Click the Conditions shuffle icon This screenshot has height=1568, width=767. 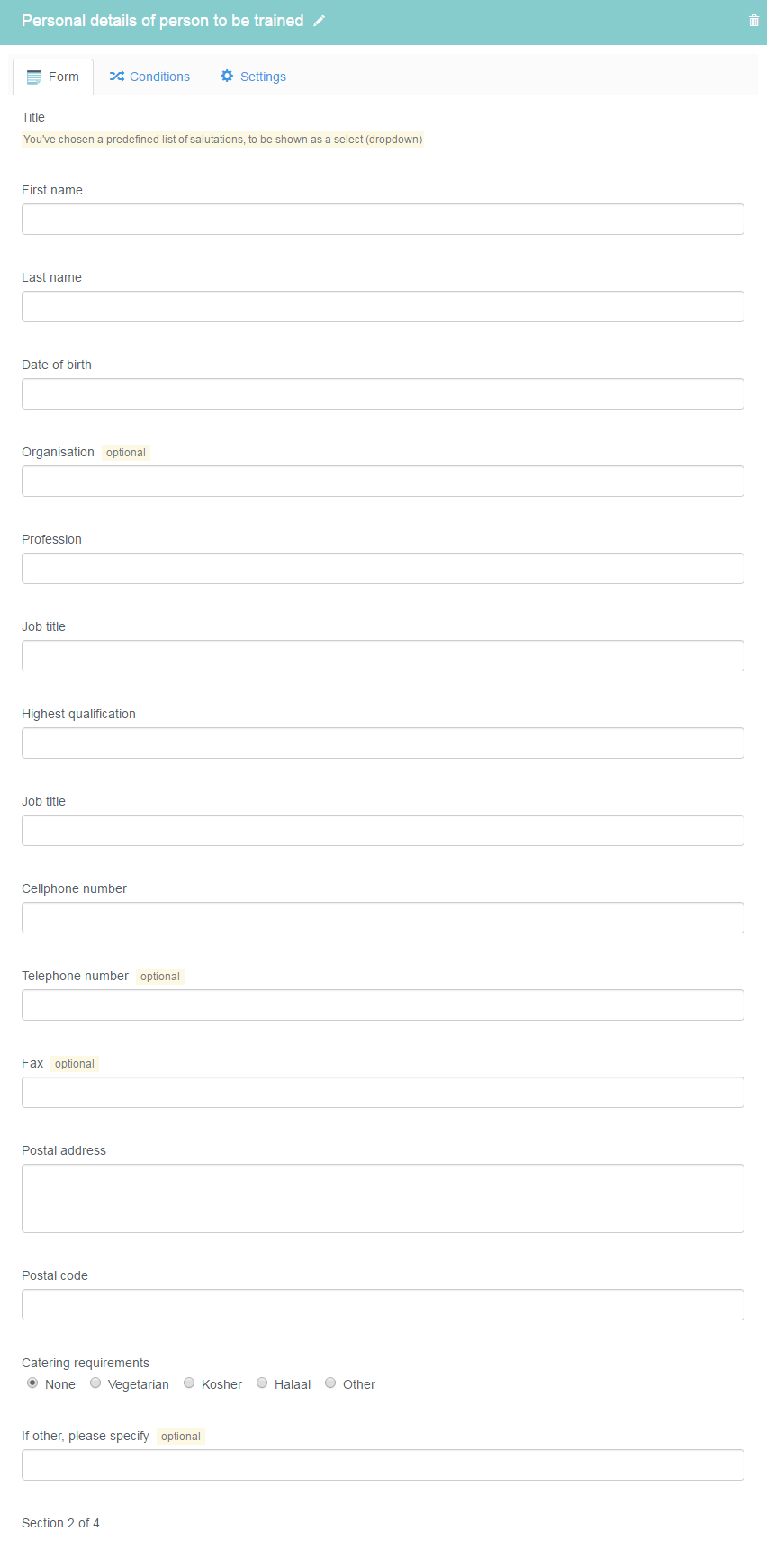pos(117,77)
